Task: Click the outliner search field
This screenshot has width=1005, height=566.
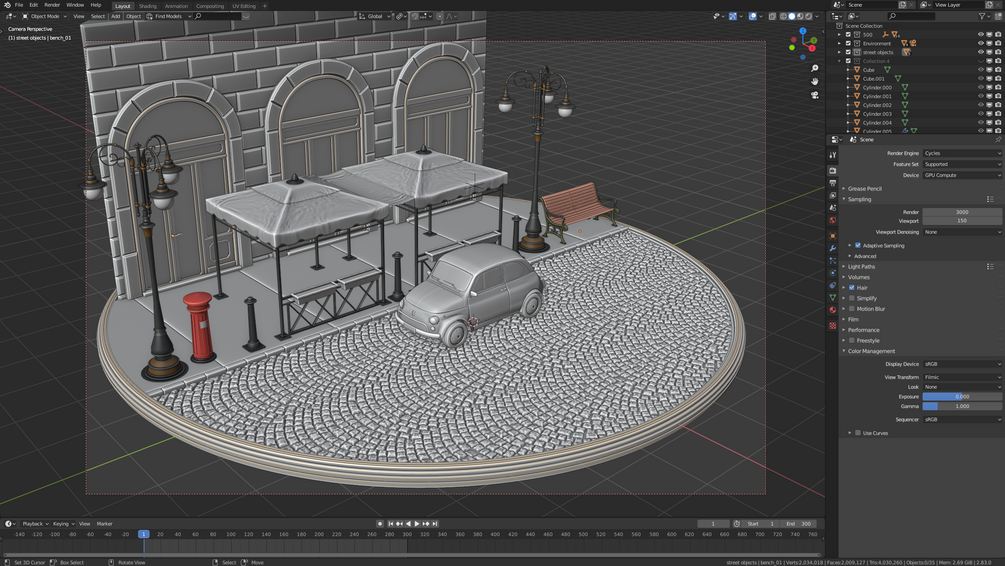Action: click(911, 16)
